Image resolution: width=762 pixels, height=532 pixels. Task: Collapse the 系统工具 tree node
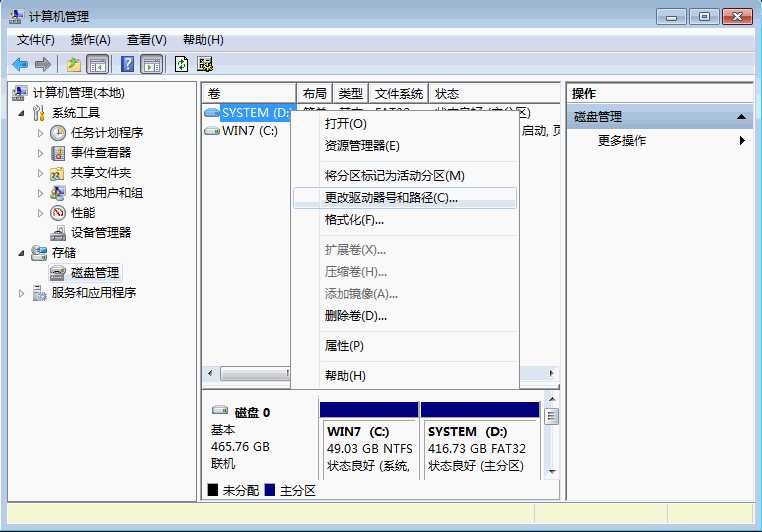tap(23, 112)
